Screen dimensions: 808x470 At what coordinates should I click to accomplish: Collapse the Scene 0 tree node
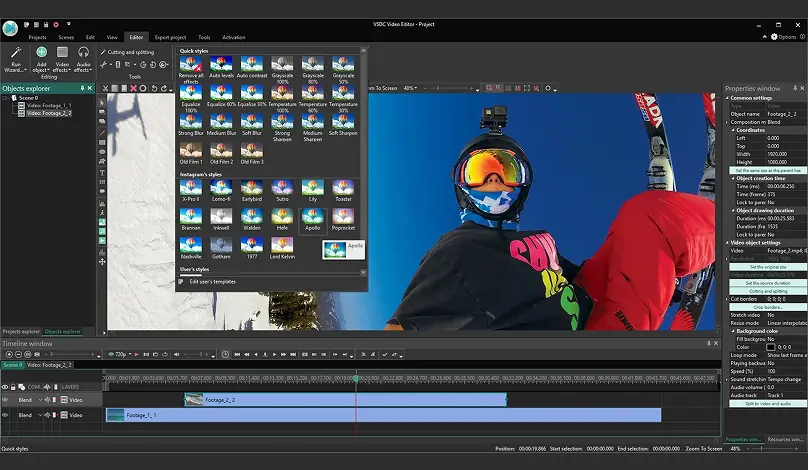point(6,98)
